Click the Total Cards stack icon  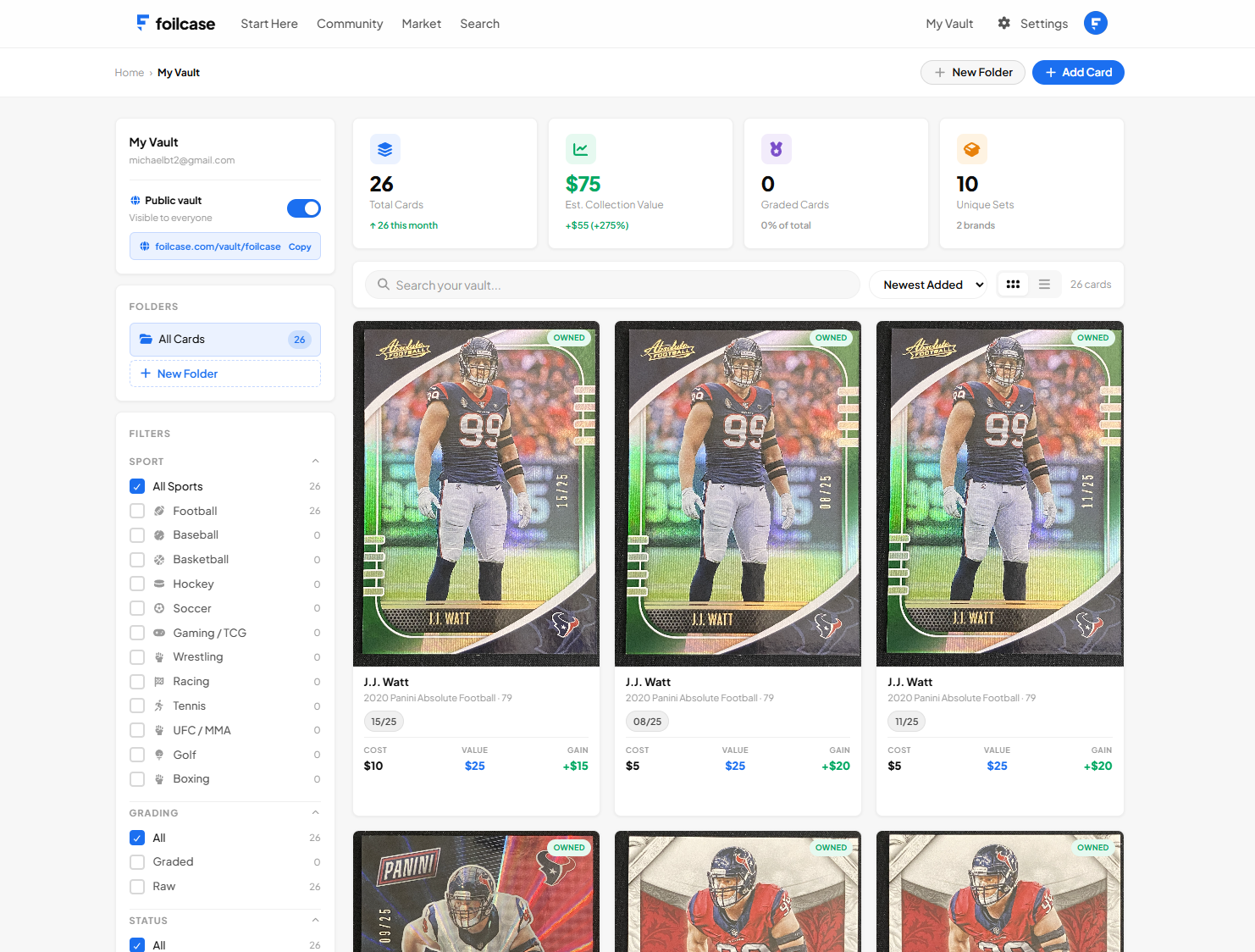coord(385,149)
